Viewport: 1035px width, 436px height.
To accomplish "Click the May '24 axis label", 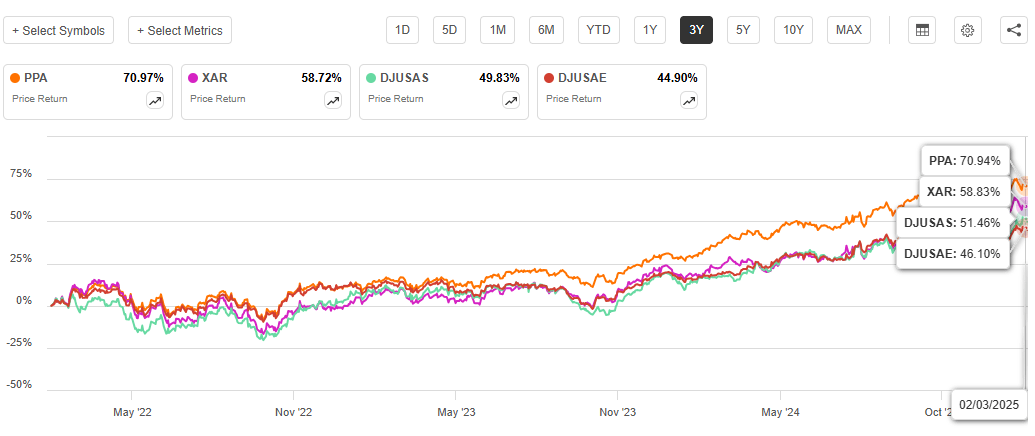I will [780, 412].
